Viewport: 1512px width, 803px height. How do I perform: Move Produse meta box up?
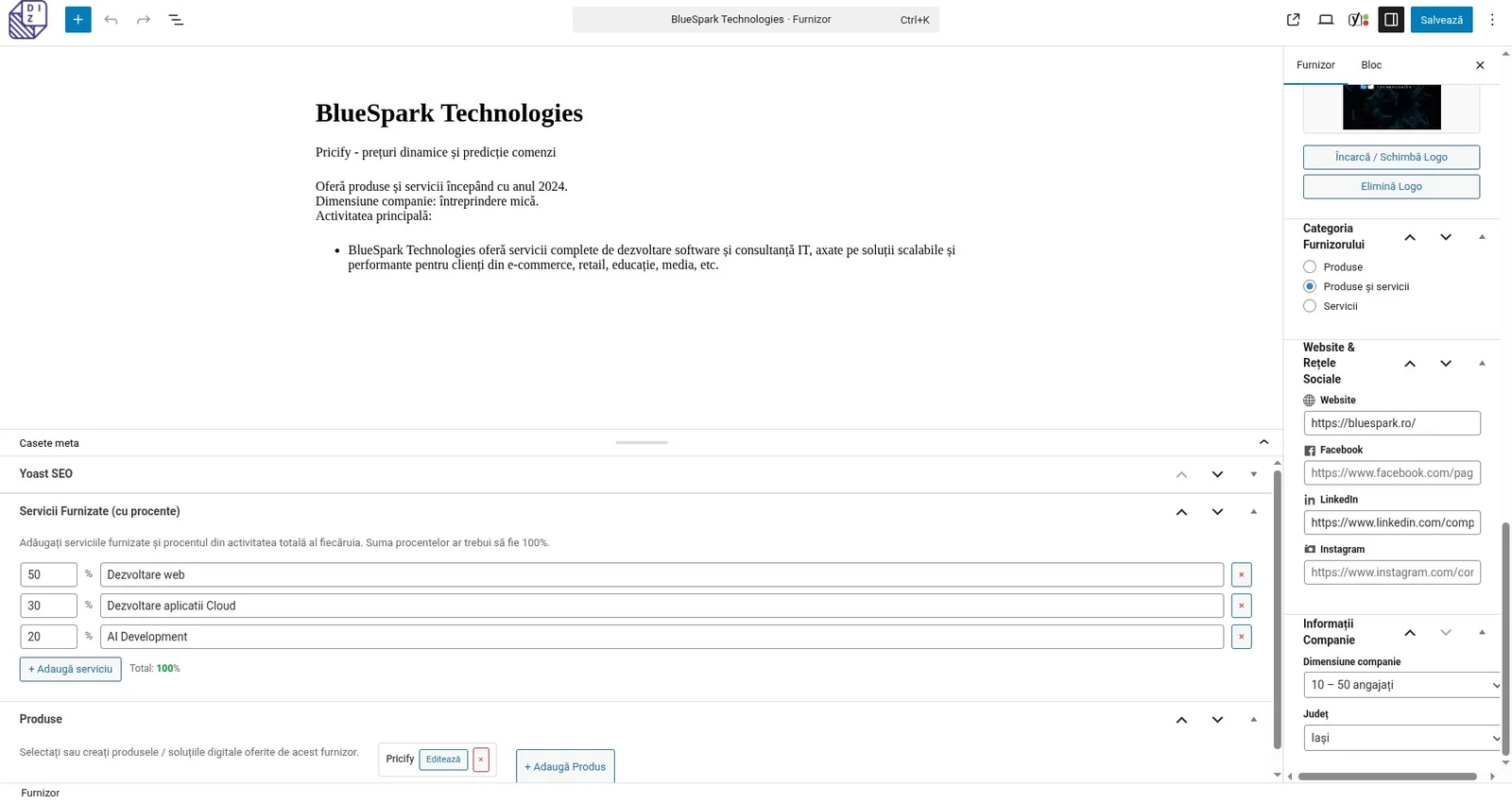coord(1181,720)
